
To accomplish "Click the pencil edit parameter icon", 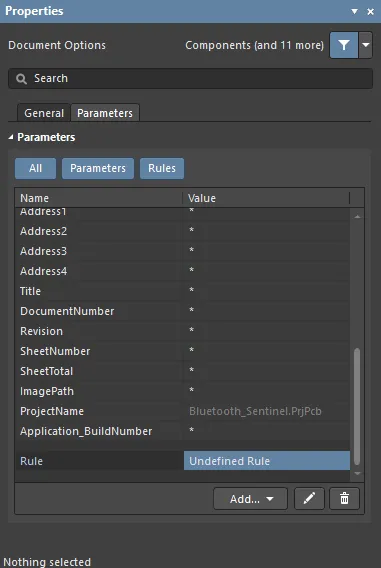I will tap(309, 499).
